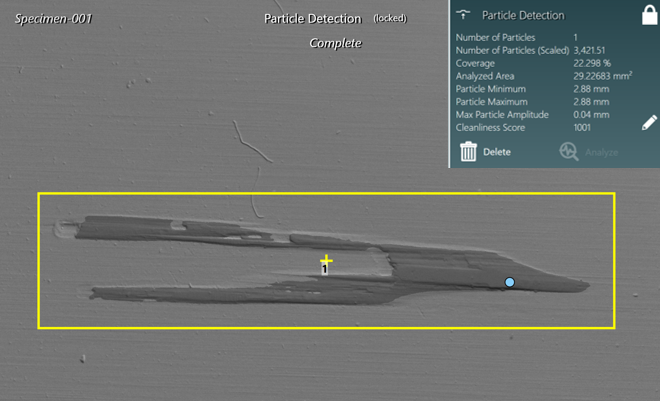Click the Analyze magnifier icon
Screen dimensions: 660x401
[x=569, y=151]
